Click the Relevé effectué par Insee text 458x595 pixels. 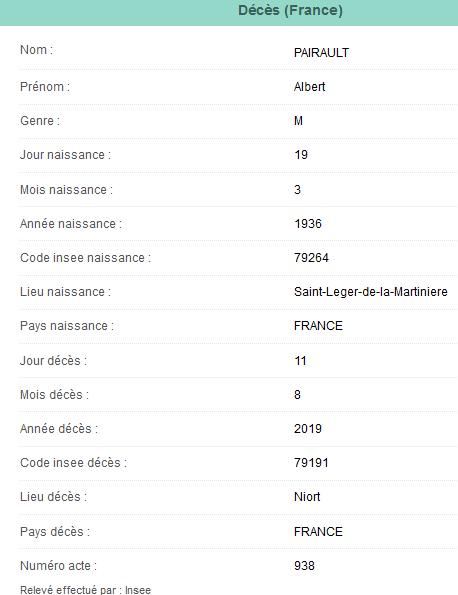(85, 590)
